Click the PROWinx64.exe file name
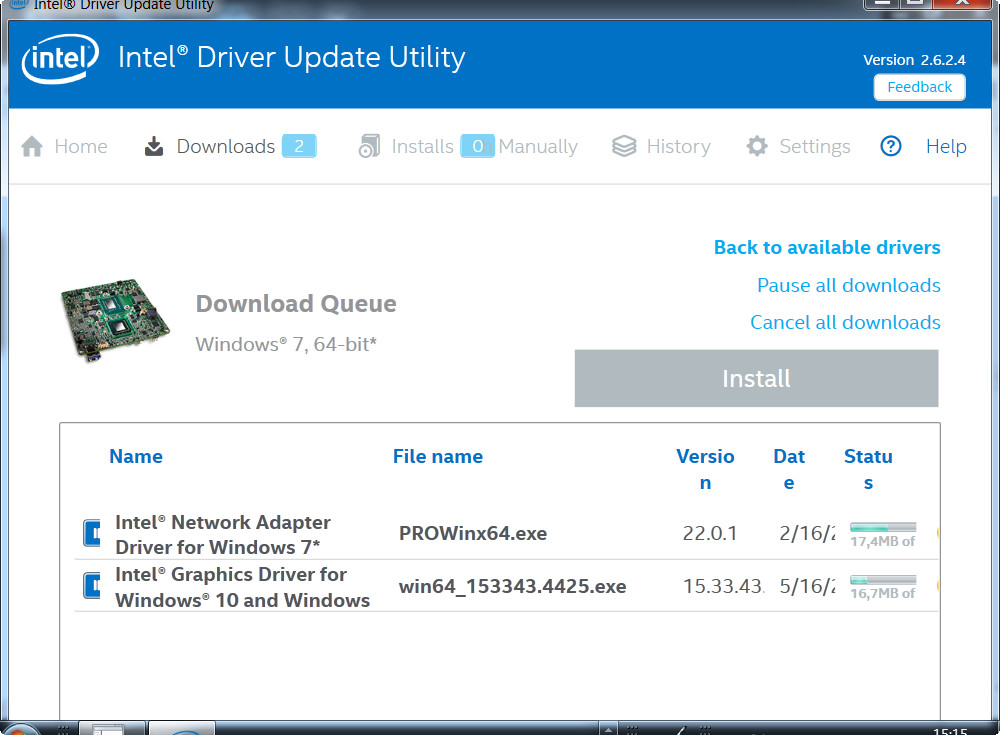This screenshot has width=1000, height=735. coord(473,533)
